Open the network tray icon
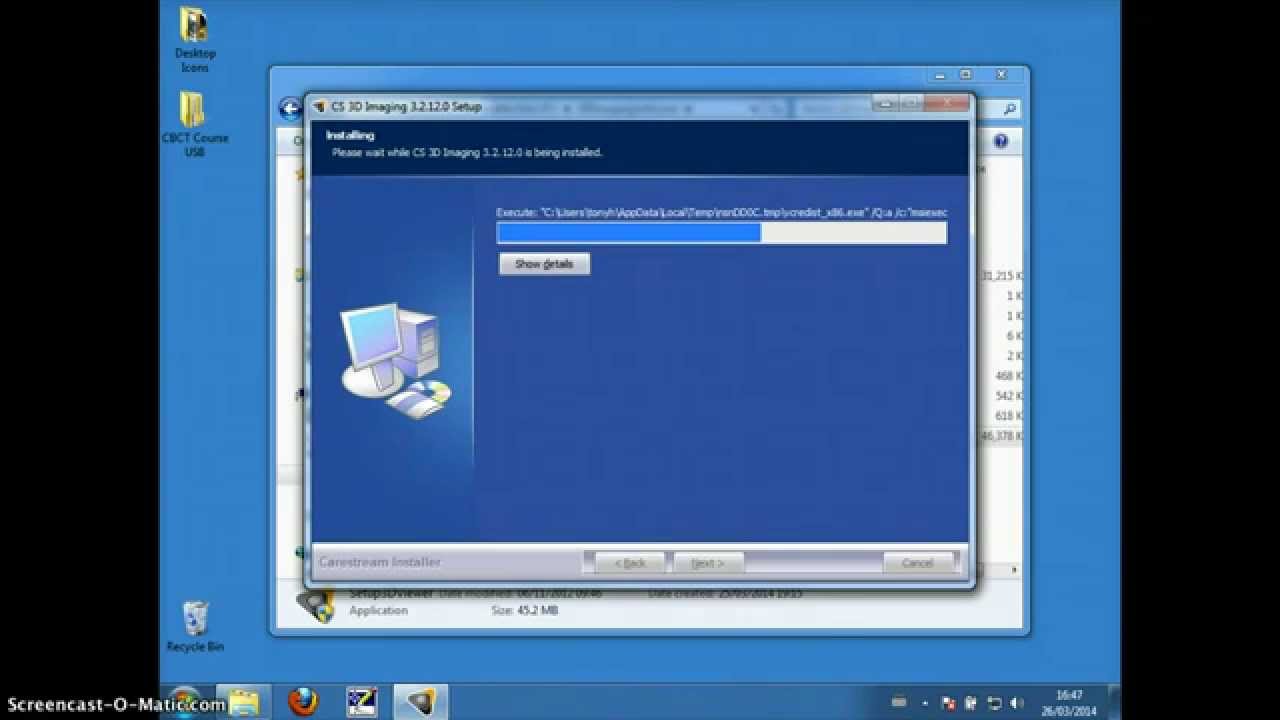 994,703
